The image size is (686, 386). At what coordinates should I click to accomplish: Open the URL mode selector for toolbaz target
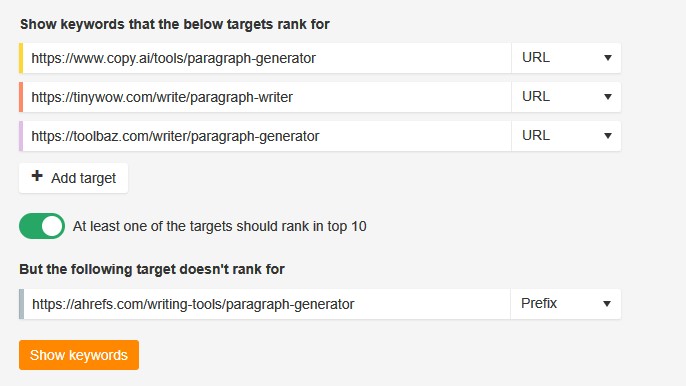pos(566,136)
